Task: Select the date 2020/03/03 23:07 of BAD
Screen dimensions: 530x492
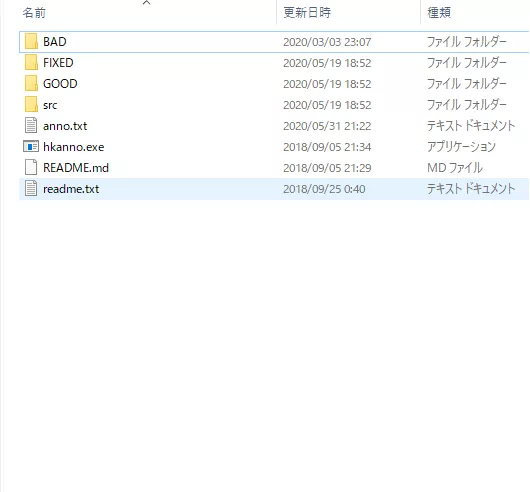Action: click(327, 42)
